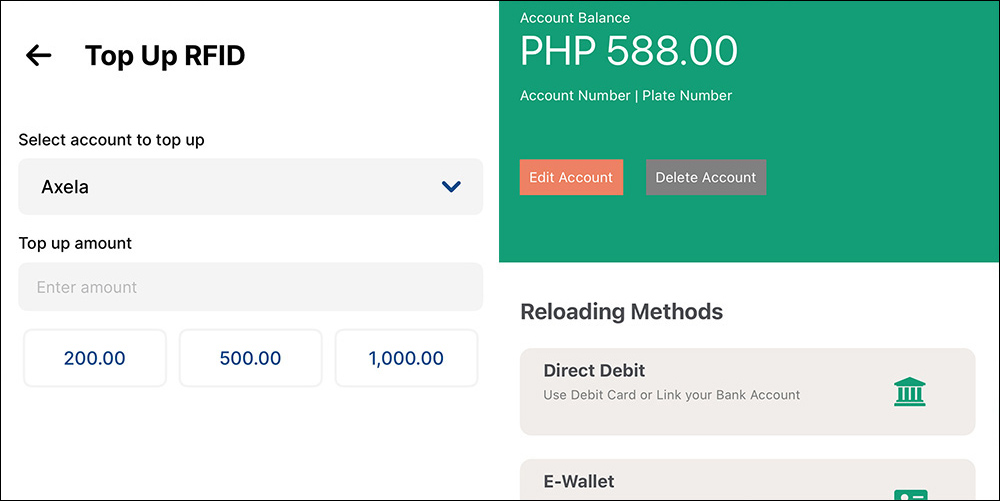Select the E-Wallet reloading method

click(x=747, y=480)
